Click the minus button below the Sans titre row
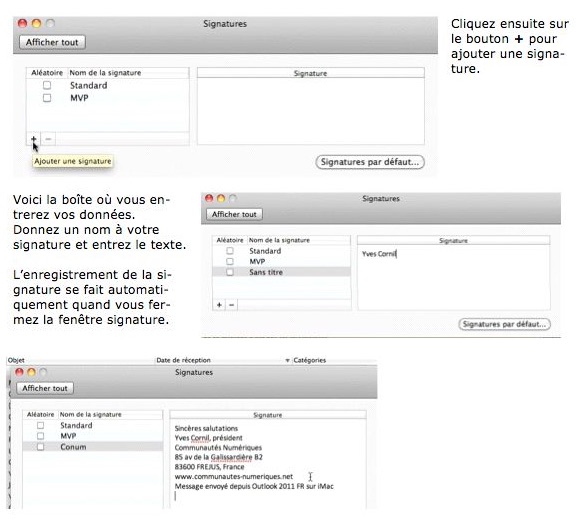 (x=231, y=305)
